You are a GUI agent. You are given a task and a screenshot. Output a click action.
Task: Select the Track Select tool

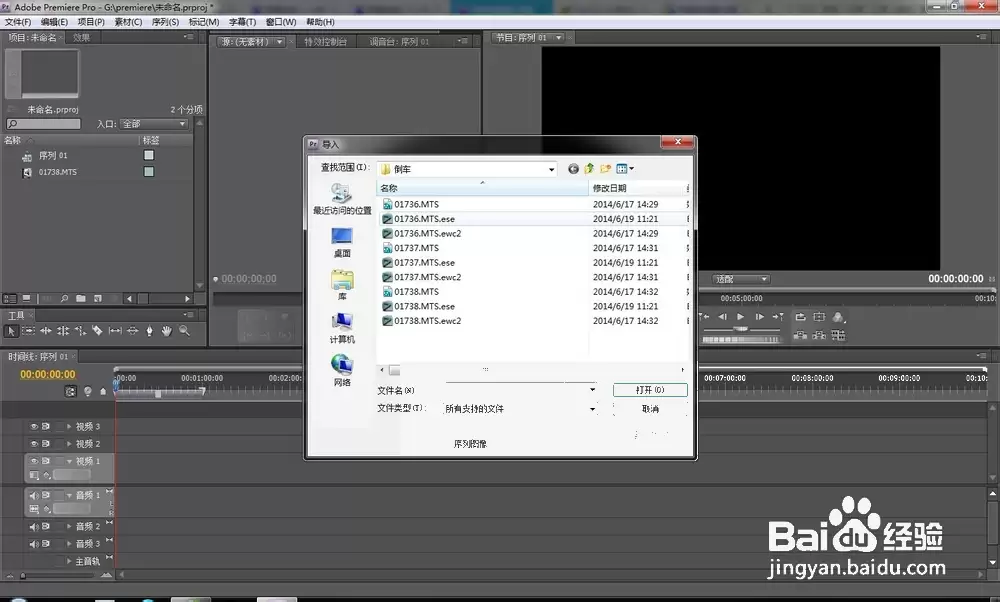29,331
